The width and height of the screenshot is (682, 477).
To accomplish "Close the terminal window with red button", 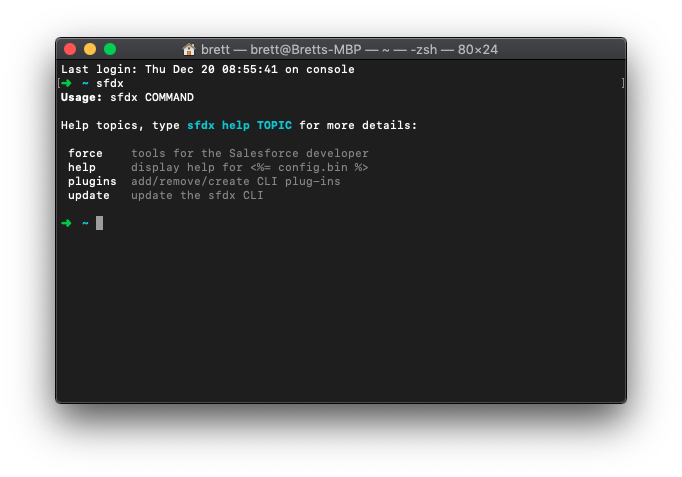I will [x=70, y=49].
